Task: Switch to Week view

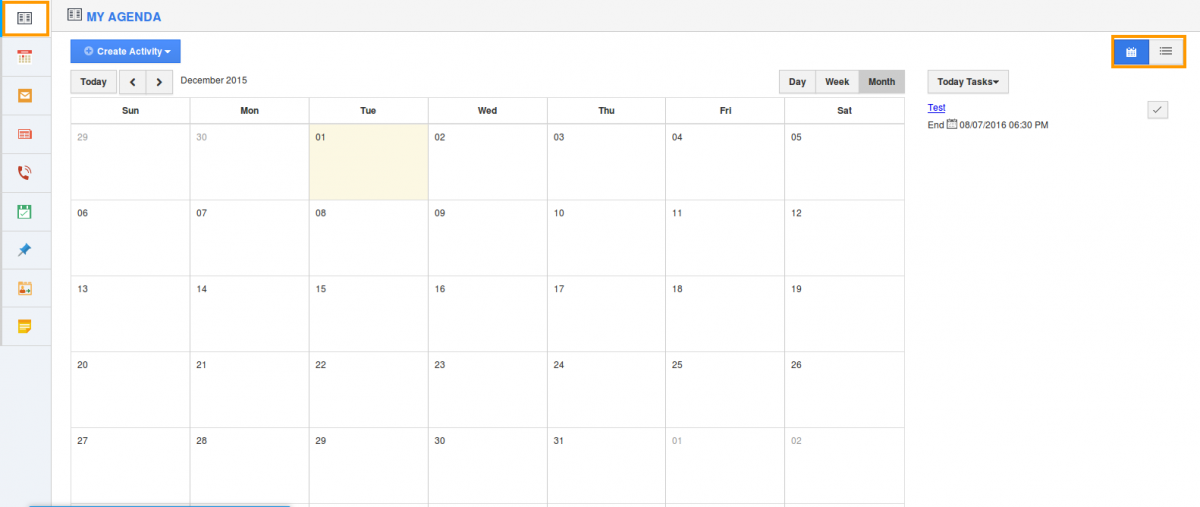Action: pos(837,82)
